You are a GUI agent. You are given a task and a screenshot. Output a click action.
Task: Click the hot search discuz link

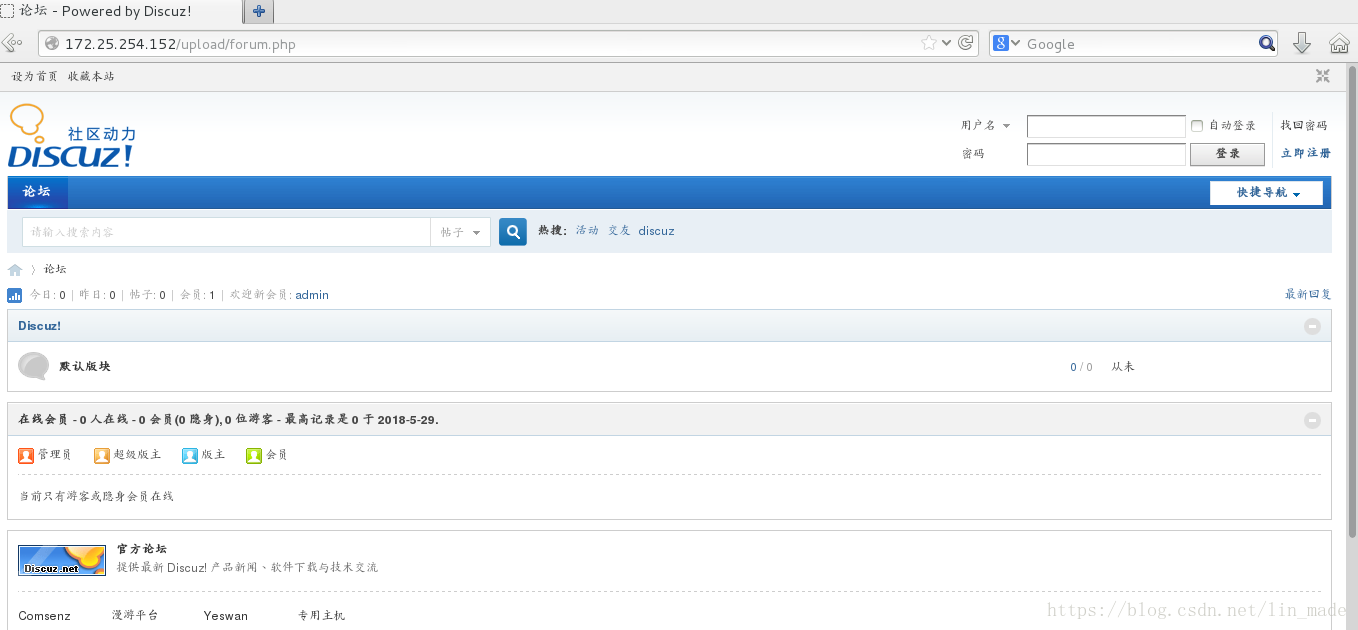656,231
